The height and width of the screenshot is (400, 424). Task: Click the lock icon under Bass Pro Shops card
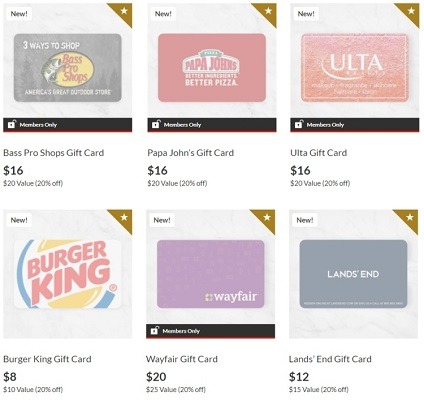click(x=12, y=124)
